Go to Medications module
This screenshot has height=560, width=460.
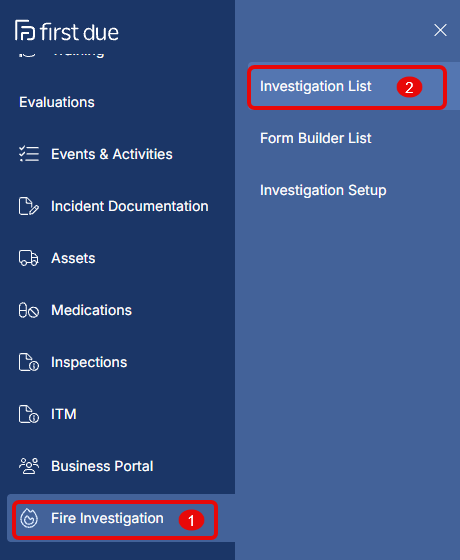click(91, 310)
